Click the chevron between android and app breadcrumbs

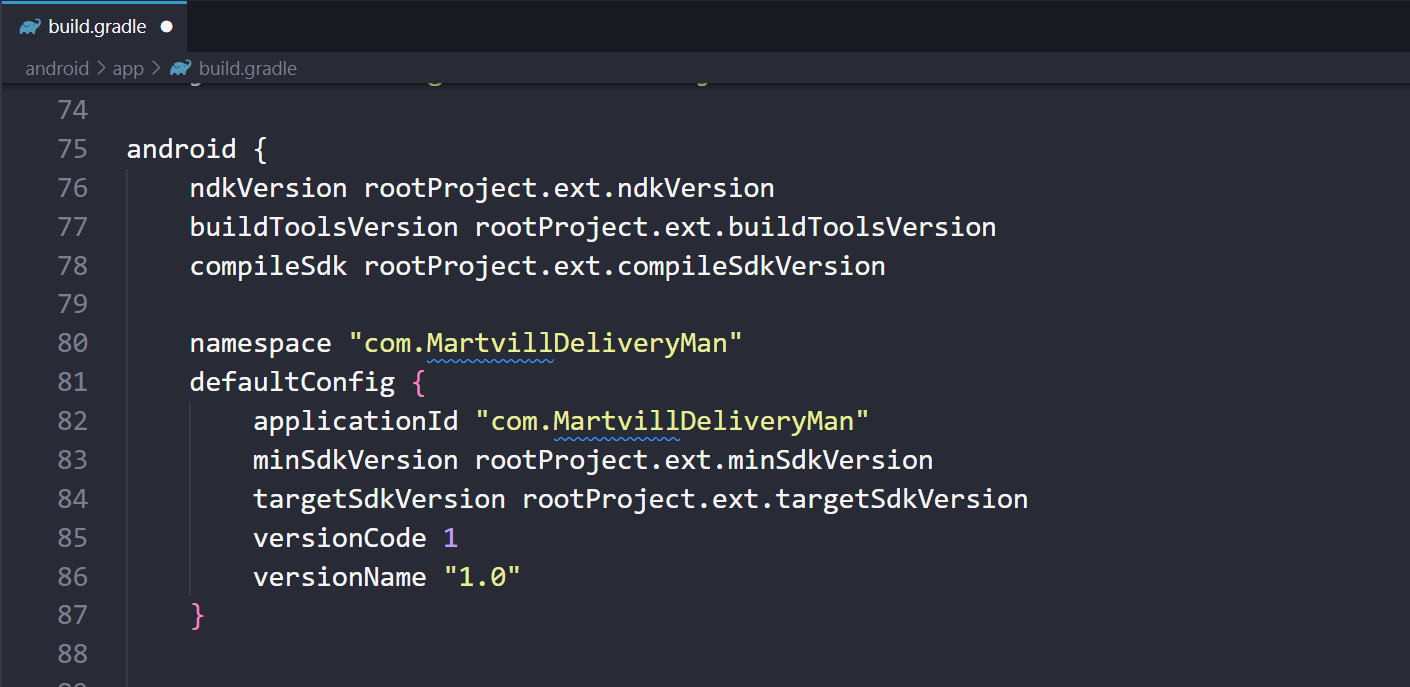click(100, 69)
